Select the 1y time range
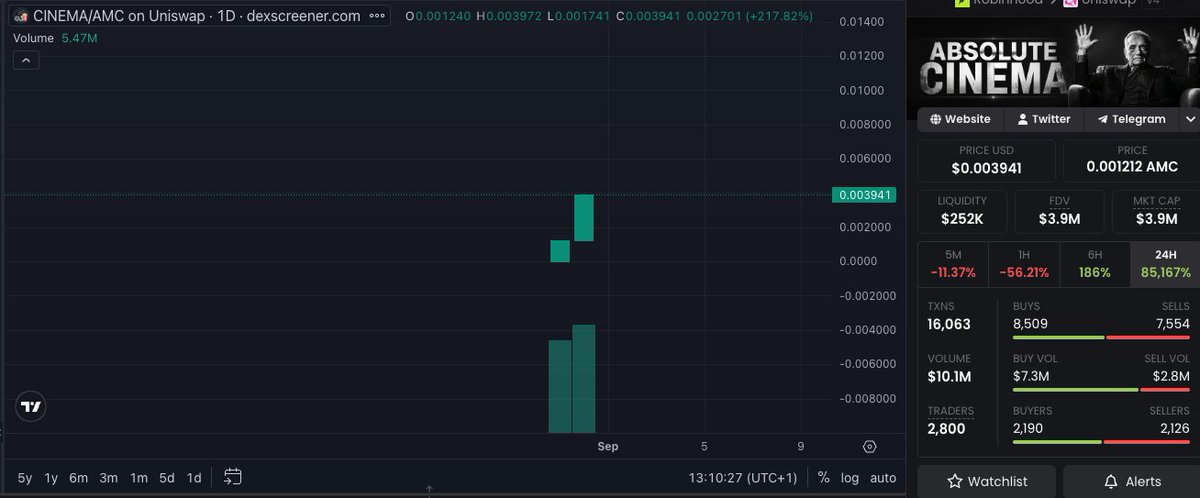Viewport: 1200px width, 498px height. (51, 477)
